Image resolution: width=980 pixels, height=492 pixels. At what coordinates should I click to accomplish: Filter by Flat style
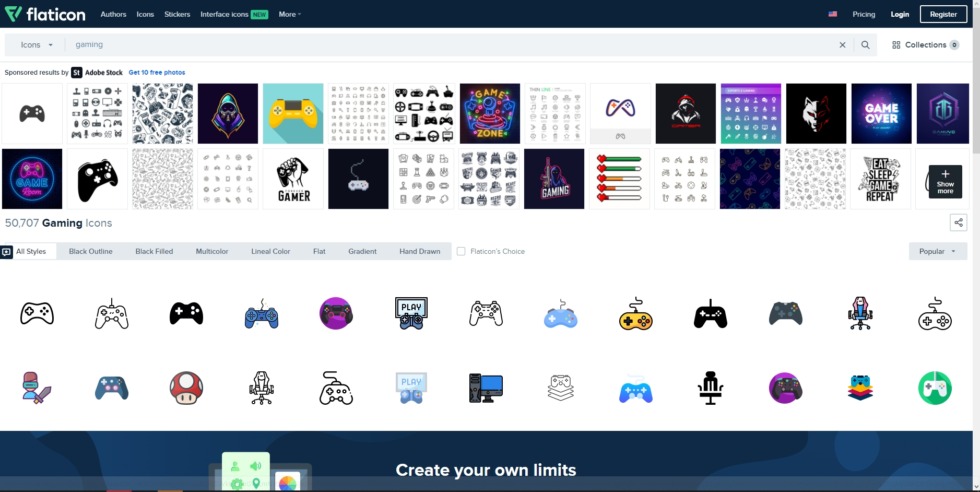click(319, 251)
